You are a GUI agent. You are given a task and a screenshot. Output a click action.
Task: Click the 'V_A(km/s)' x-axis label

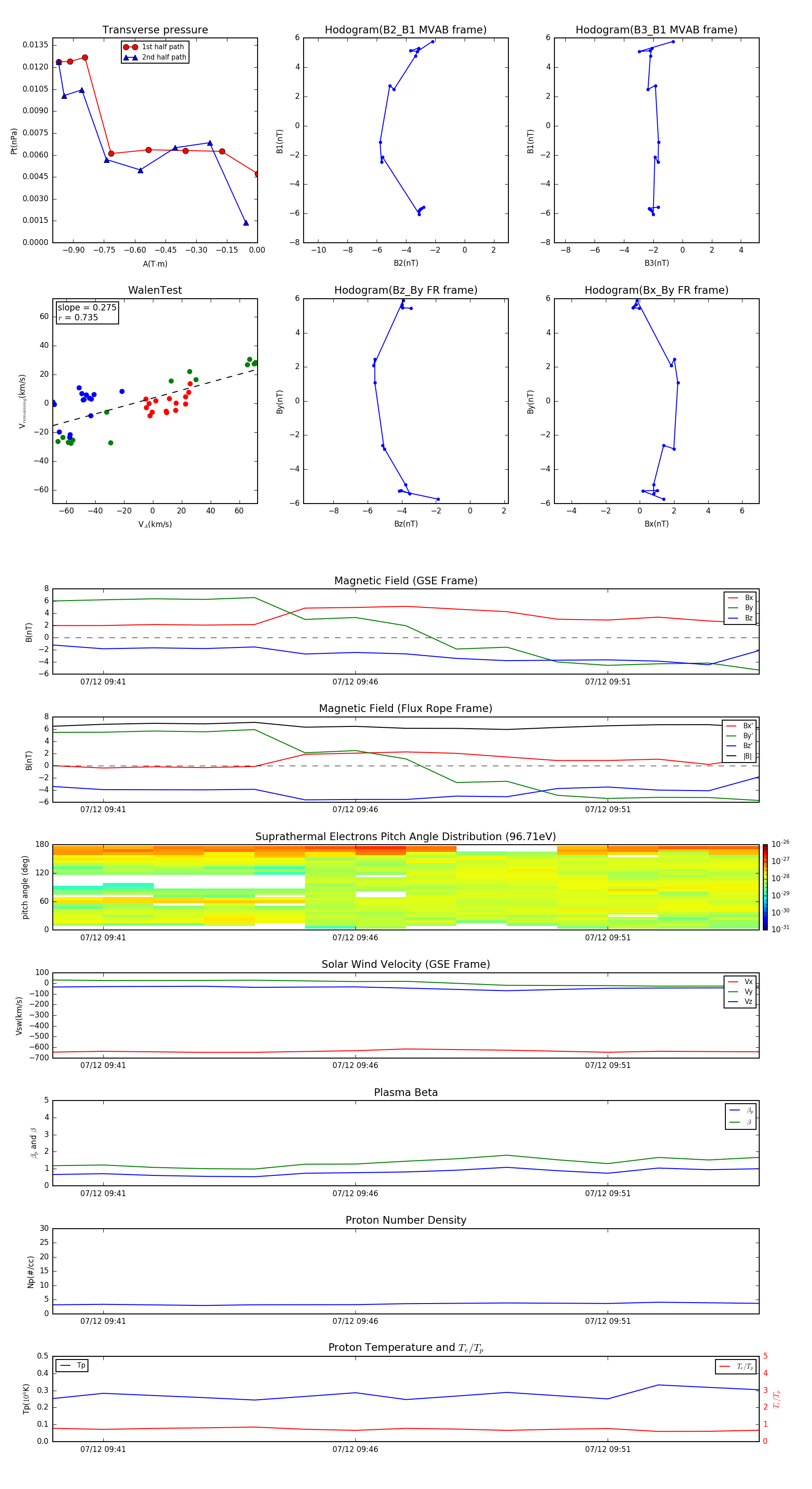click(x=155, y=524)
